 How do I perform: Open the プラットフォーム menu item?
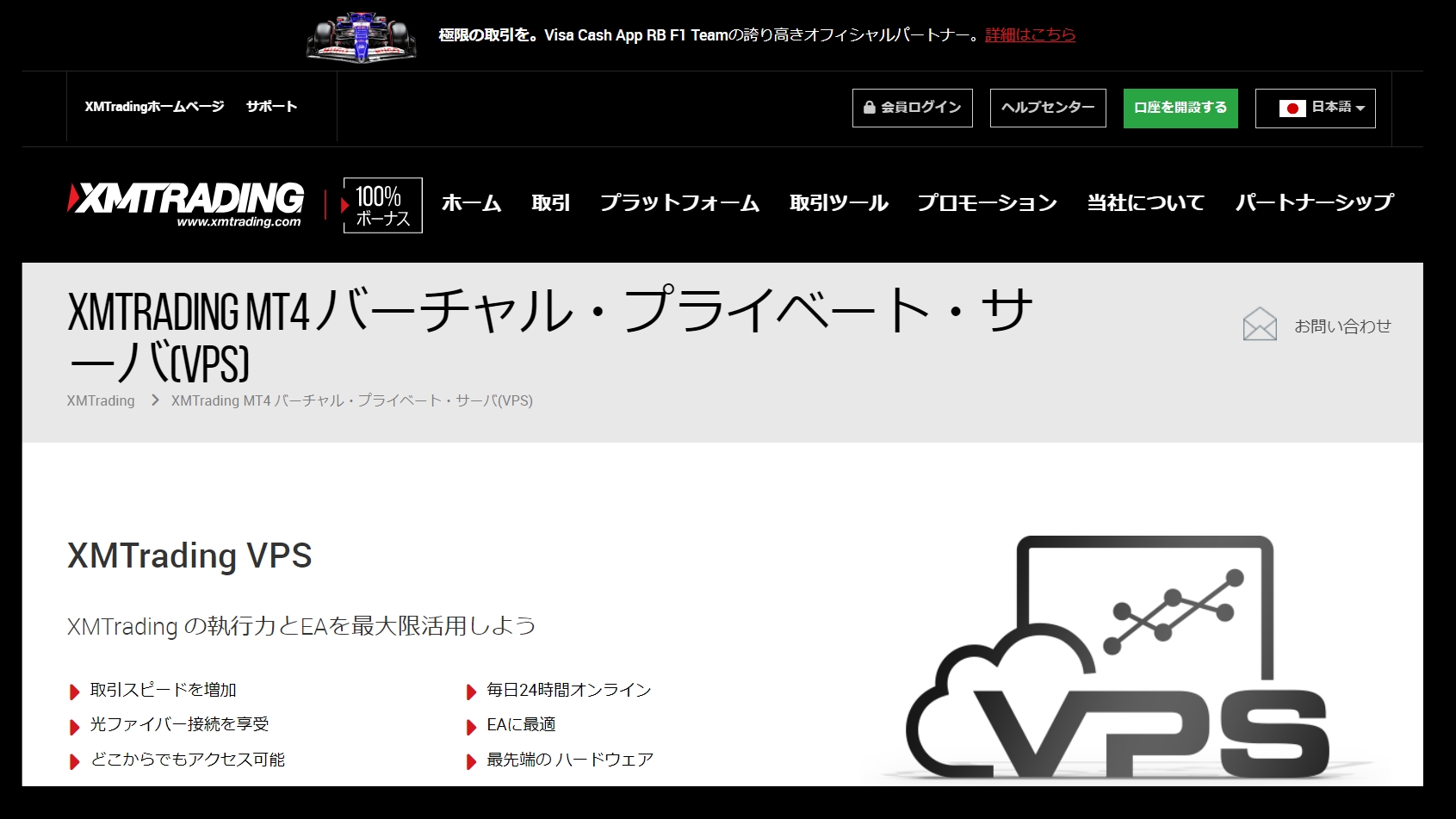(x=679, y=203)
